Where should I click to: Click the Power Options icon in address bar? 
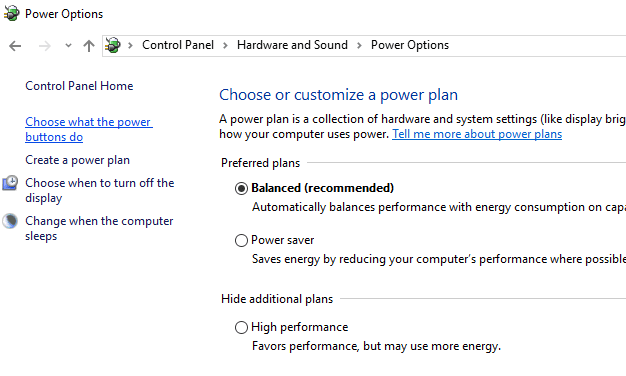click(x=113, y=45)
